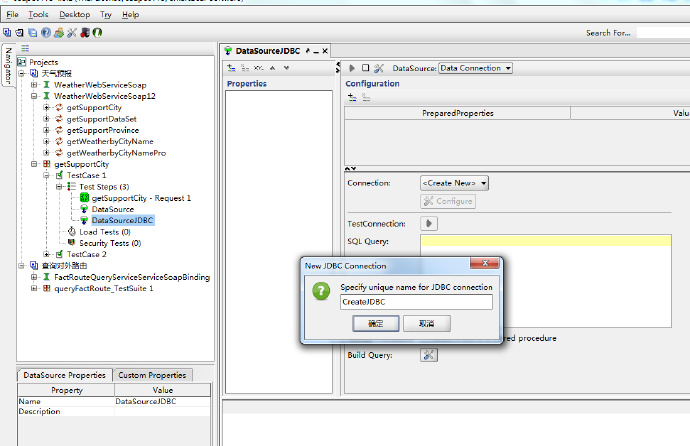Click the SQL Query text area

[546, 281]
